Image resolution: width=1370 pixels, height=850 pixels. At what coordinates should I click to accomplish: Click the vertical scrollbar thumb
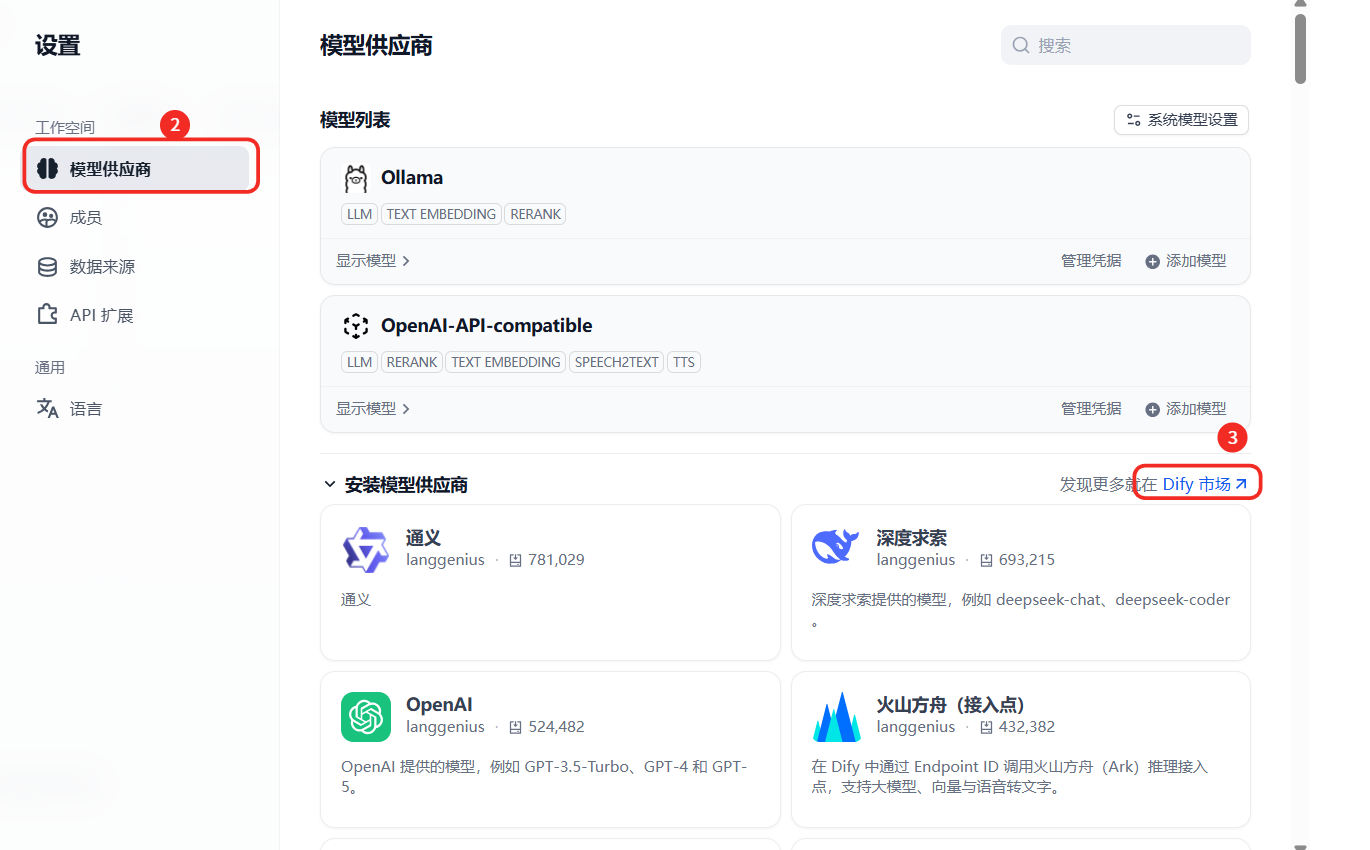pyautogui.click(x=1300, y=48)
